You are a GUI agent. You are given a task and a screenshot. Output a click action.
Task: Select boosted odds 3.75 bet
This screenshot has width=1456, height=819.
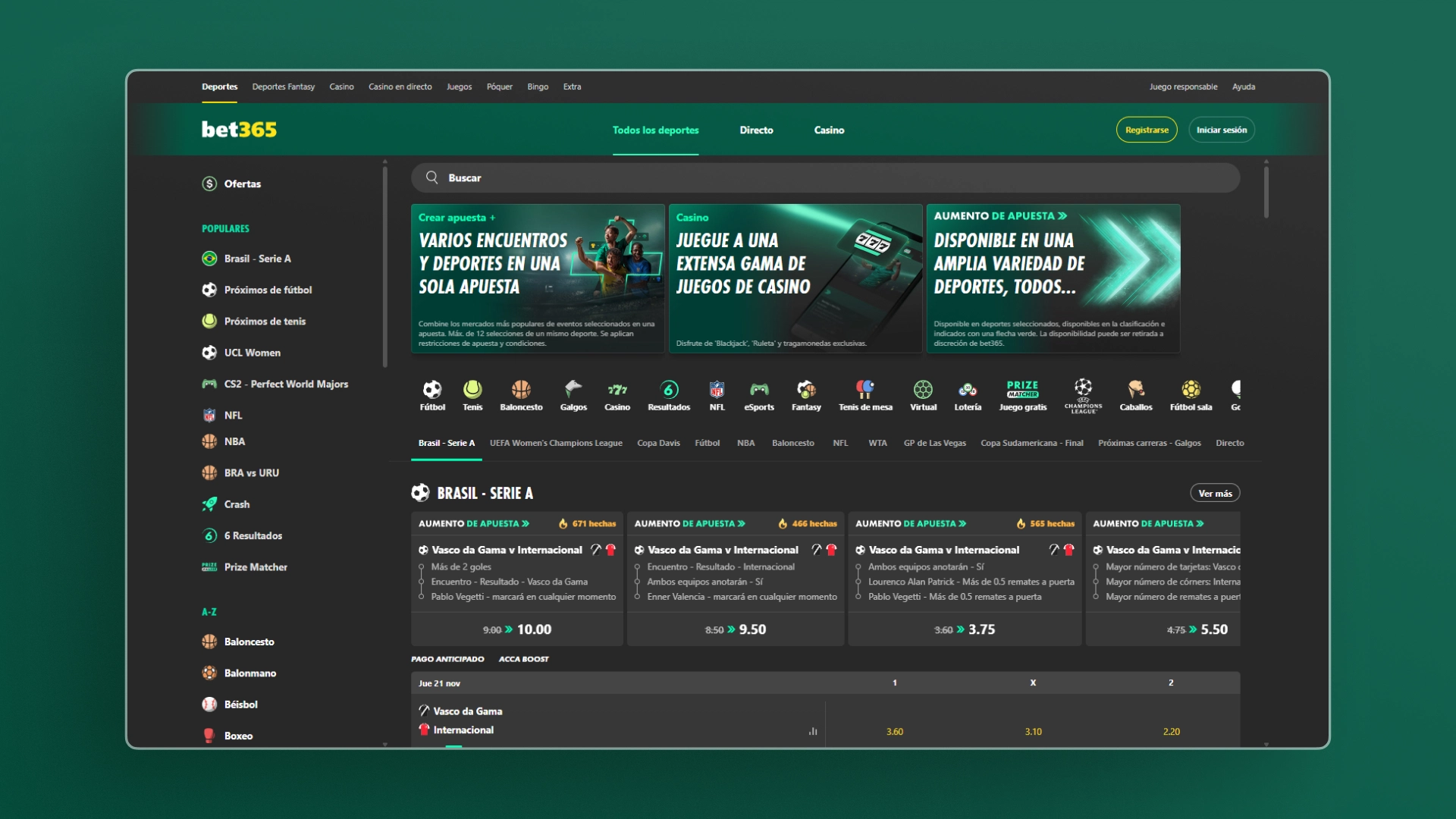coord(965,629)
